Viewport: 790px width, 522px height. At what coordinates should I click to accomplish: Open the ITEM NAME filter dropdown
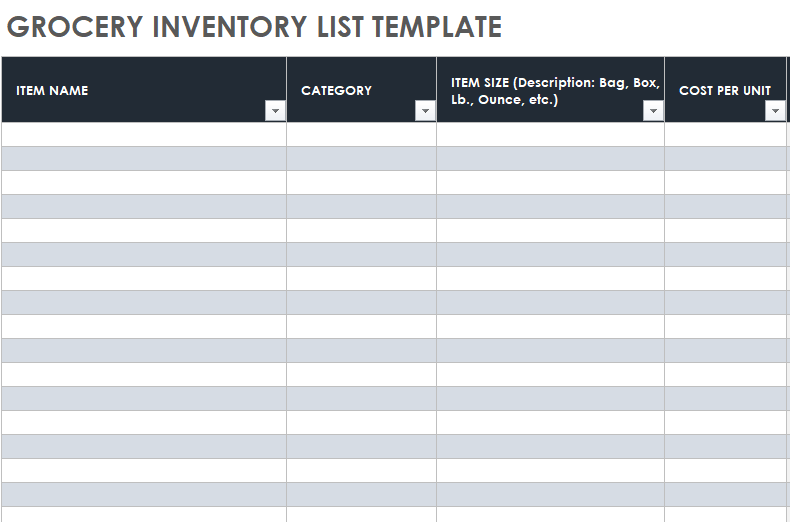275,111
